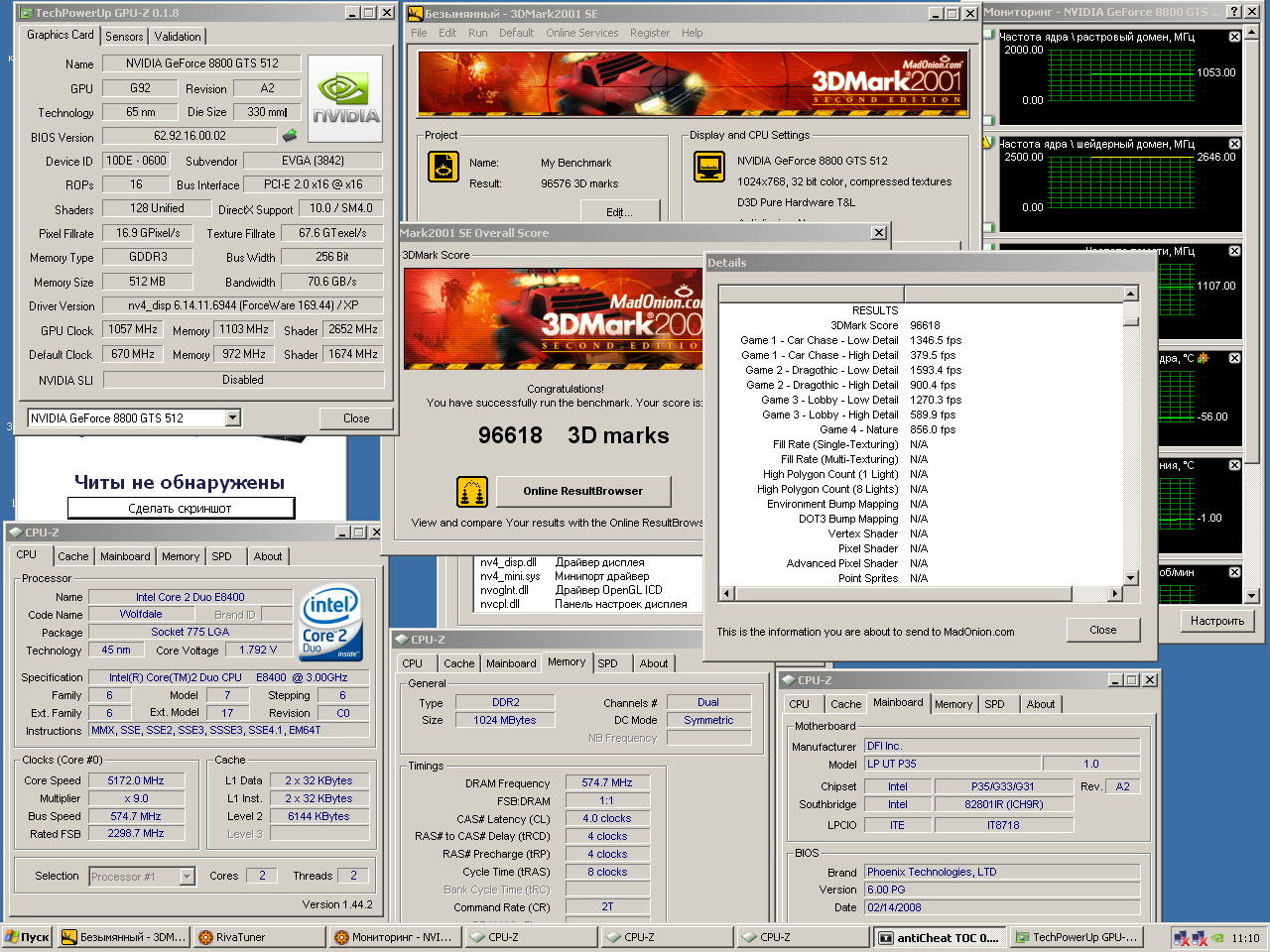Open the Processor #1 selection dropdown in CPU-Z
The height and width of the screenshot is (952, 1270).
(187, 877)
